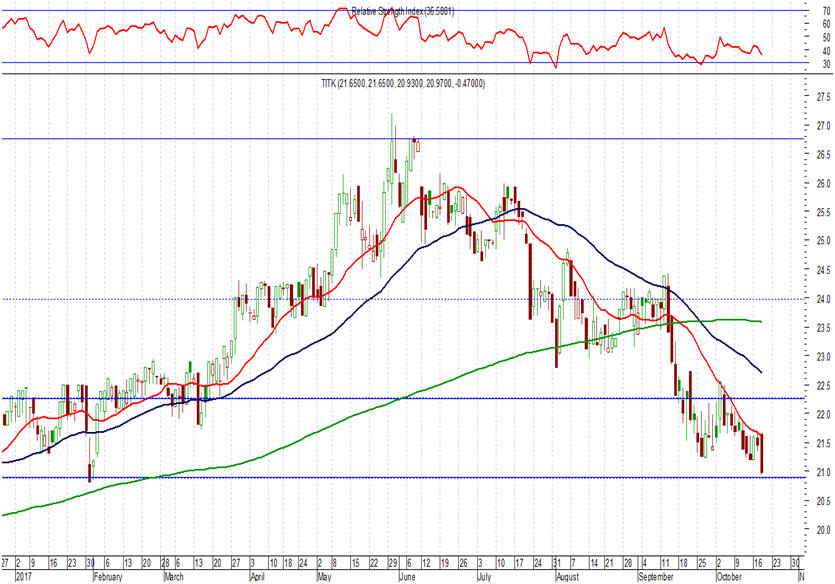Click the RSI scale value 40

tap(826, 51)
